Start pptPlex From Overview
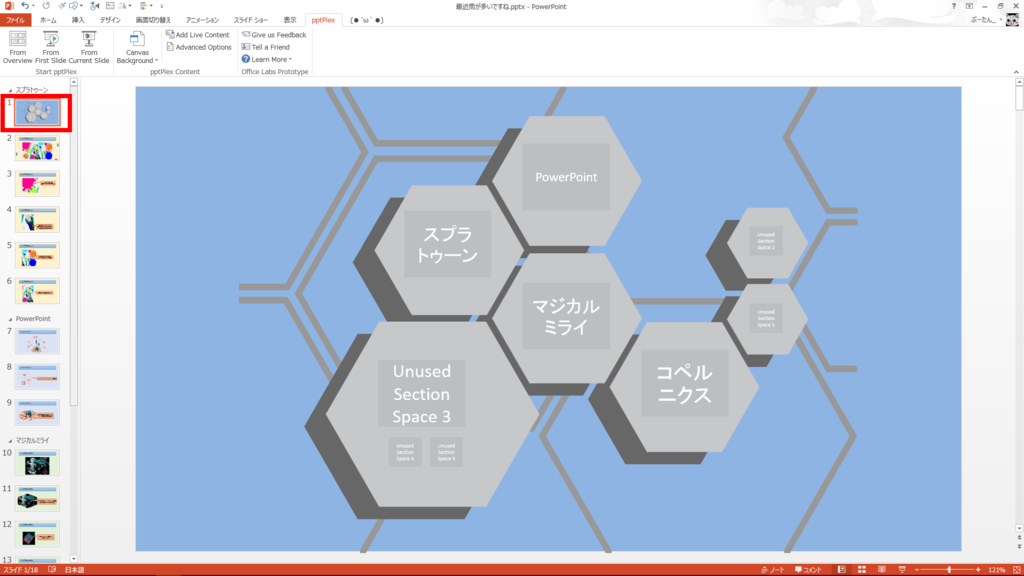 [x=18, y=47]
